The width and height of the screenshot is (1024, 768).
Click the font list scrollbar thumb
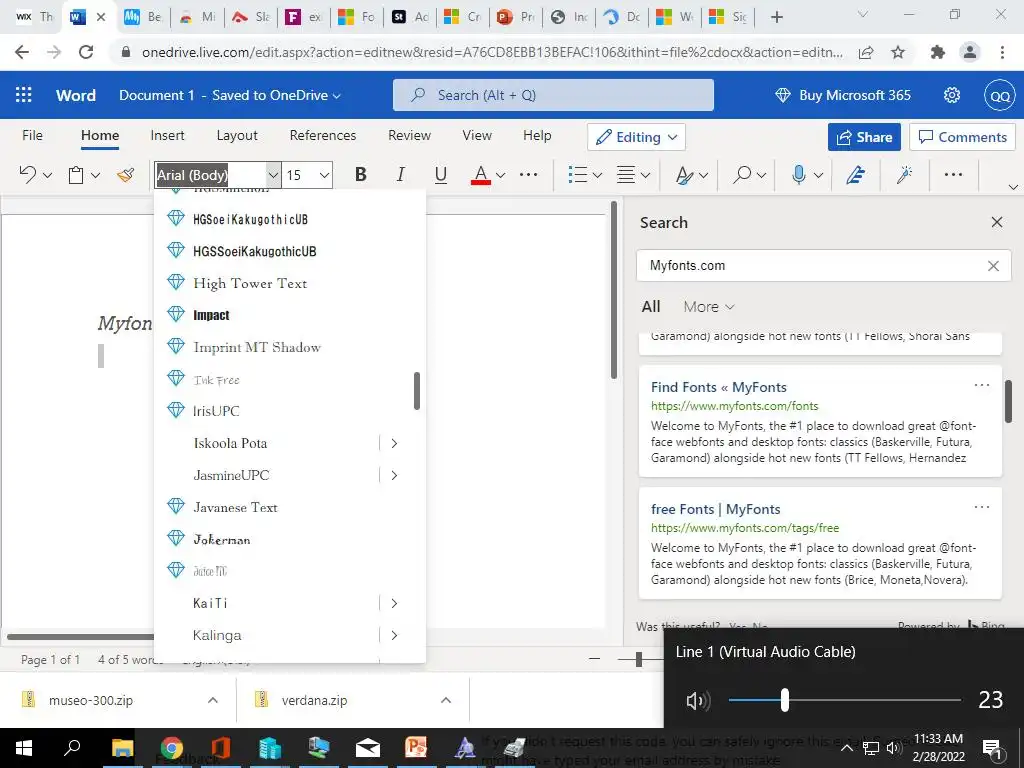(417, 391)
